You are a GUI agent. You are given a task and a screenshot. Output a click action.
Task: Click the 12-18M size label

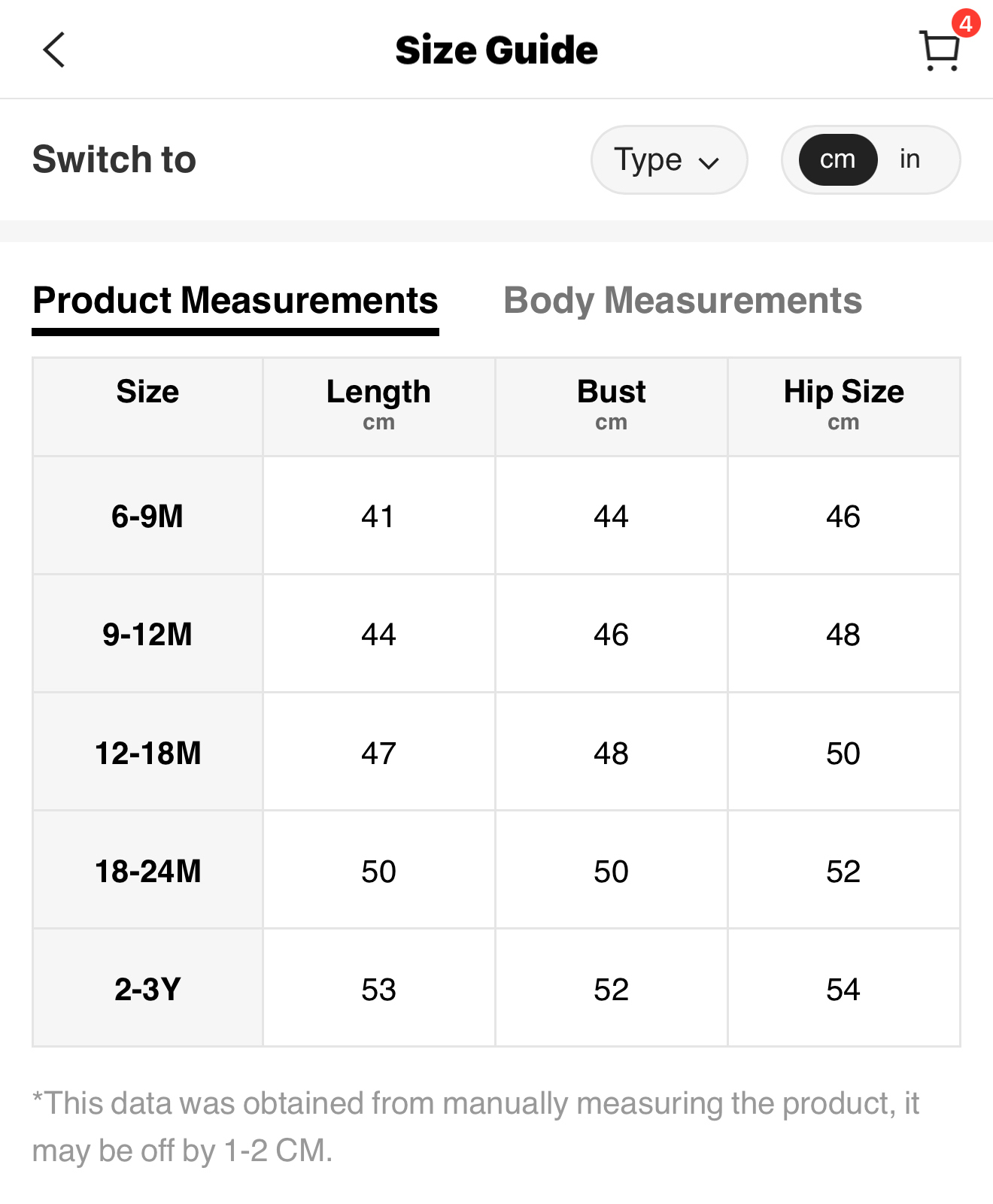pos(147,754)
